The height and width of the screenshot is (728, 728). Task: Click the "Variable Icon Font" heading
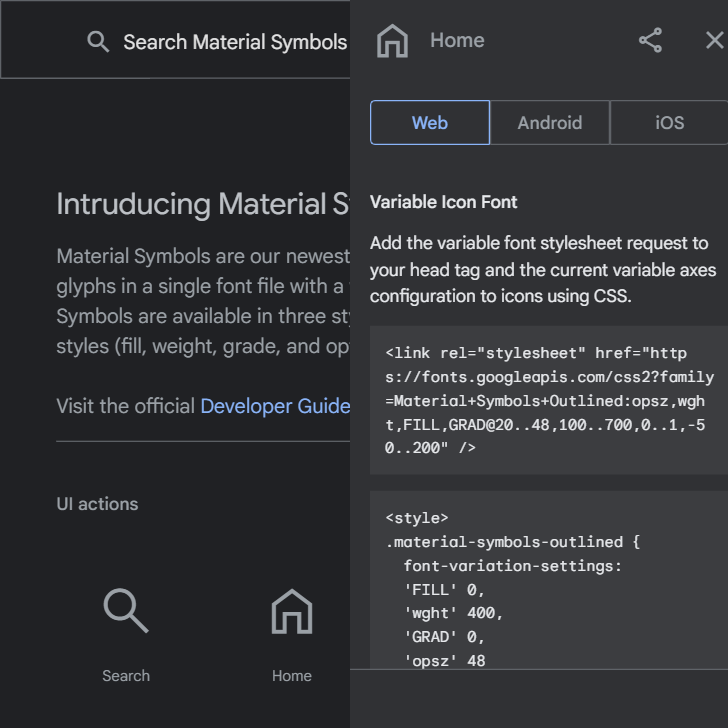point(444,202)
